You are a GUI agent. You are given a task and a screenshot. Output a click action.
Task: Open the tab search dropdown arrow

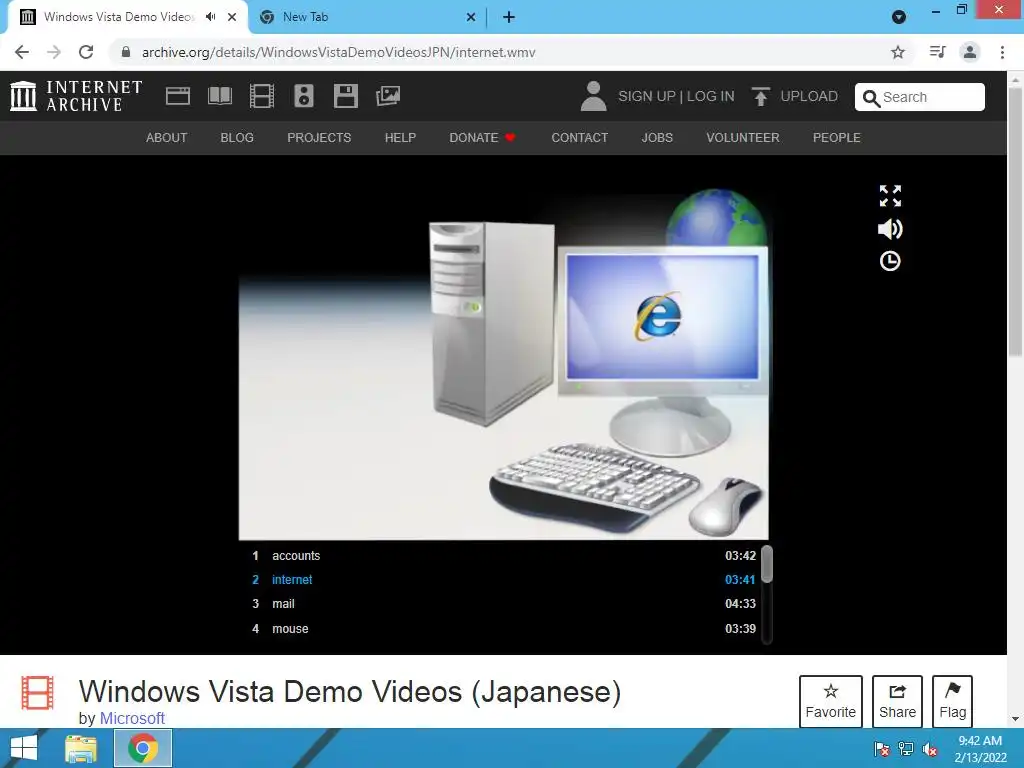899,17
